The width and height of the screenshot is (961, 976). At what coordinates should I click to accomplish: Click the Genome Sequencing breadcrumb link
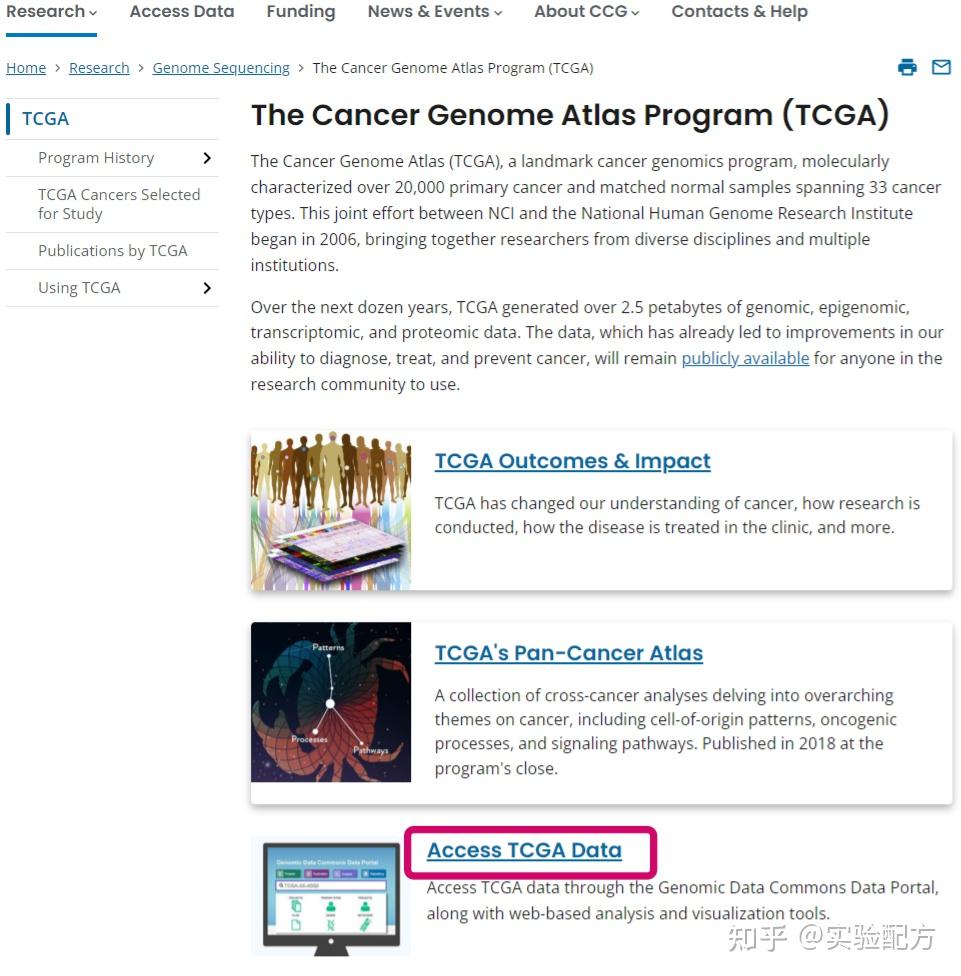coord(221,68)
